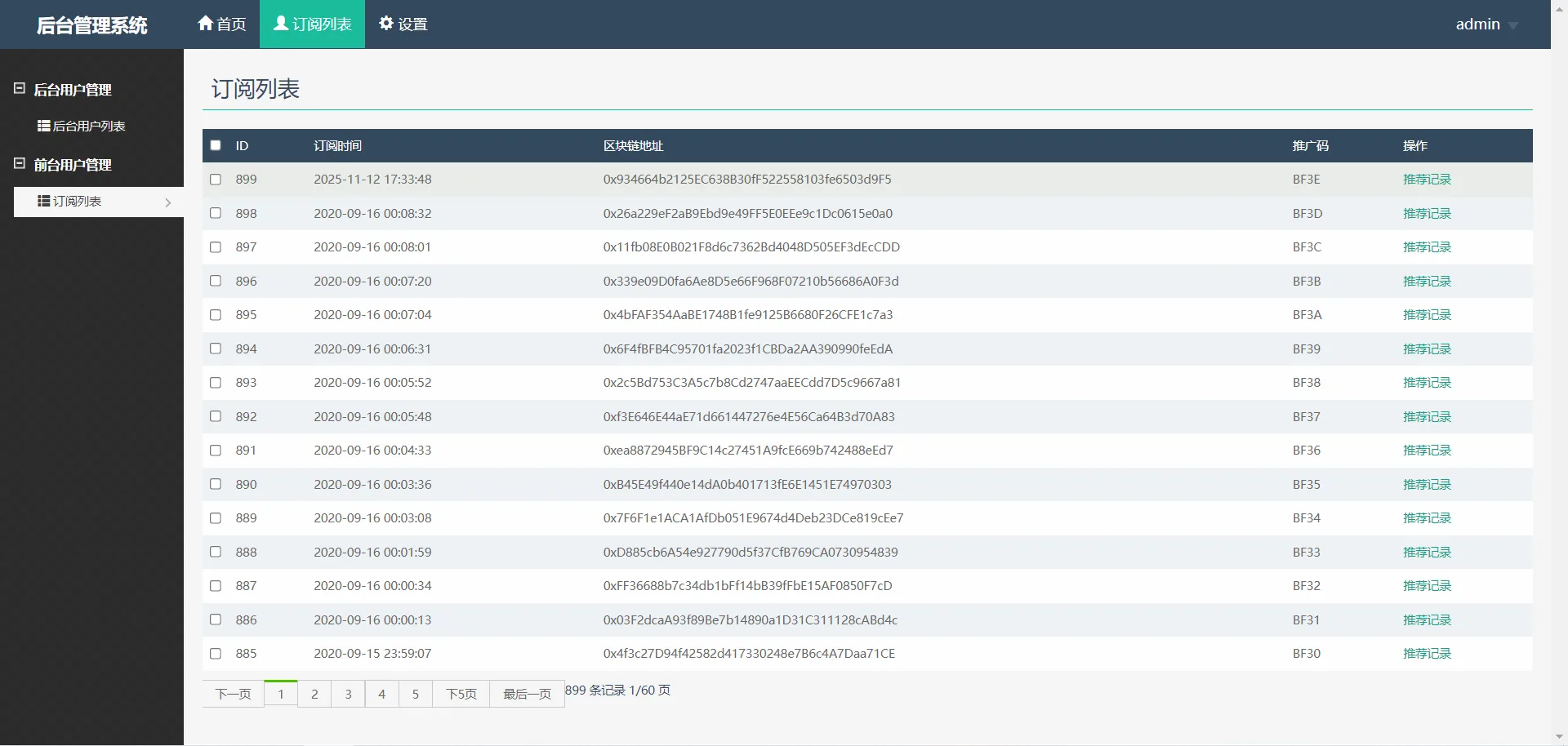
Task: Open 推荐记录 link for promo code BF3D
Action: click(x=1427, y=214)
